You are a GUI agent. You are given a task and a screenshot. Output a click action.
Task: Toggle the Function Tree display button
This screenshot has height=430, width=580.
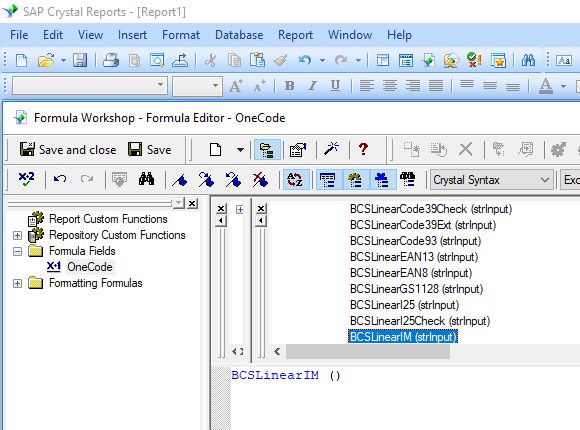(x=355, y=180)
